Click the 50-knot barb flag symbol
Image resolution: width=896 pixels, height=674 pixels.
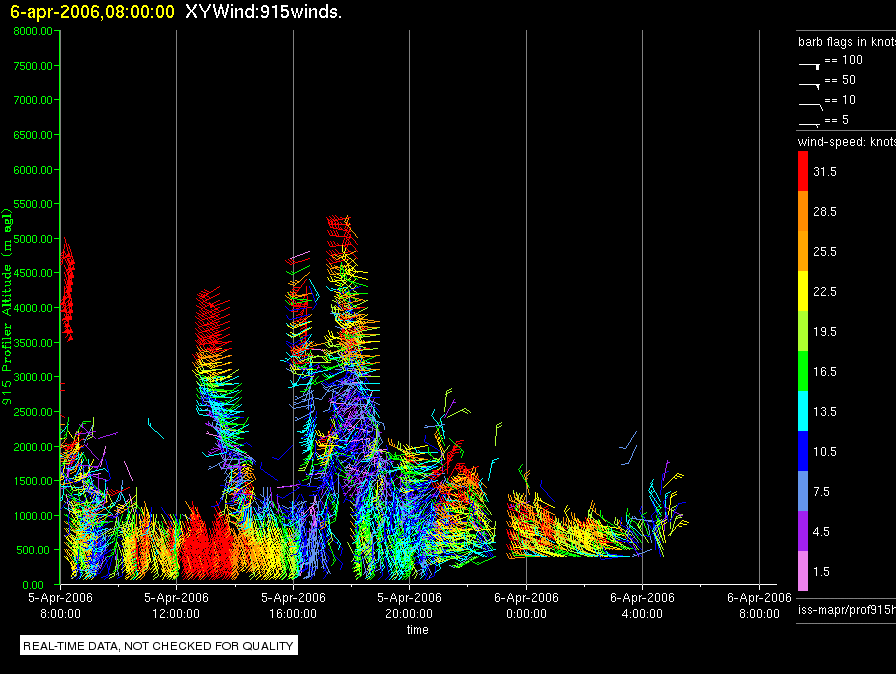[x=809, y=82]
